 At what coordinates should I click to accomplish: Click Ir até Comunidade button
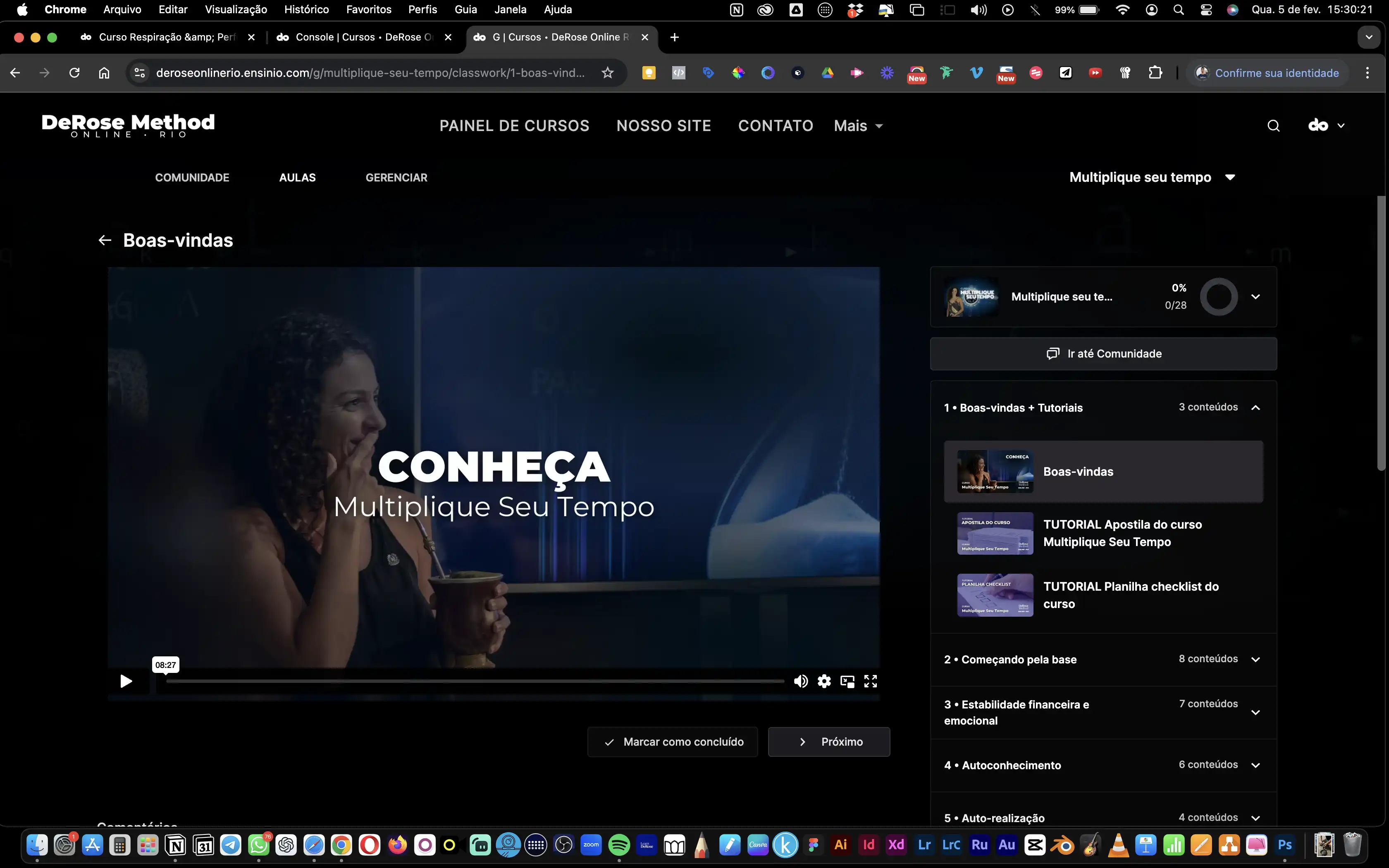coord(1103,354)
